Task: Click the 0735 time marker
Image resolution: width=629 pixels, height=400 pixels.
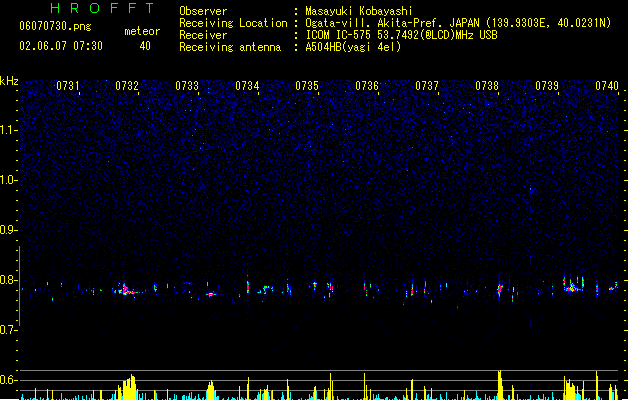Action: pyautogui.click(x=307, y=86)
